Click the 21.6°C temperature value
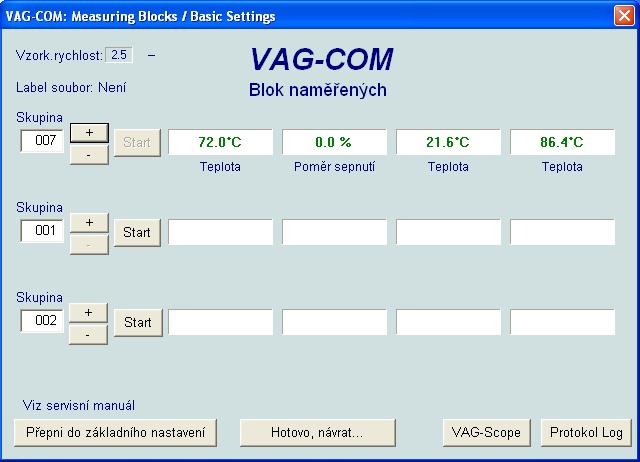Viewport: 640px width, 462px height. coord(448,142)
